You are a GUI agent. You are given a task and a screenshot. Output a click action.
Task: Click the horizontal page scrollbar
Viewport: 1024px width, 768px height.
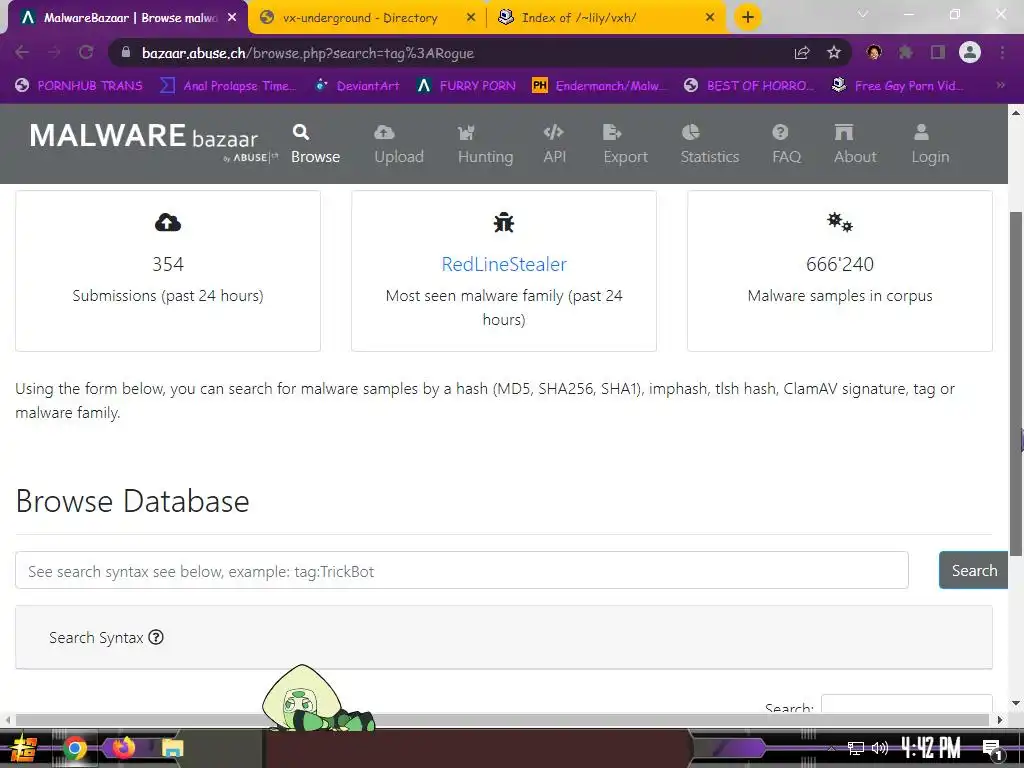[x=502, y=720]
